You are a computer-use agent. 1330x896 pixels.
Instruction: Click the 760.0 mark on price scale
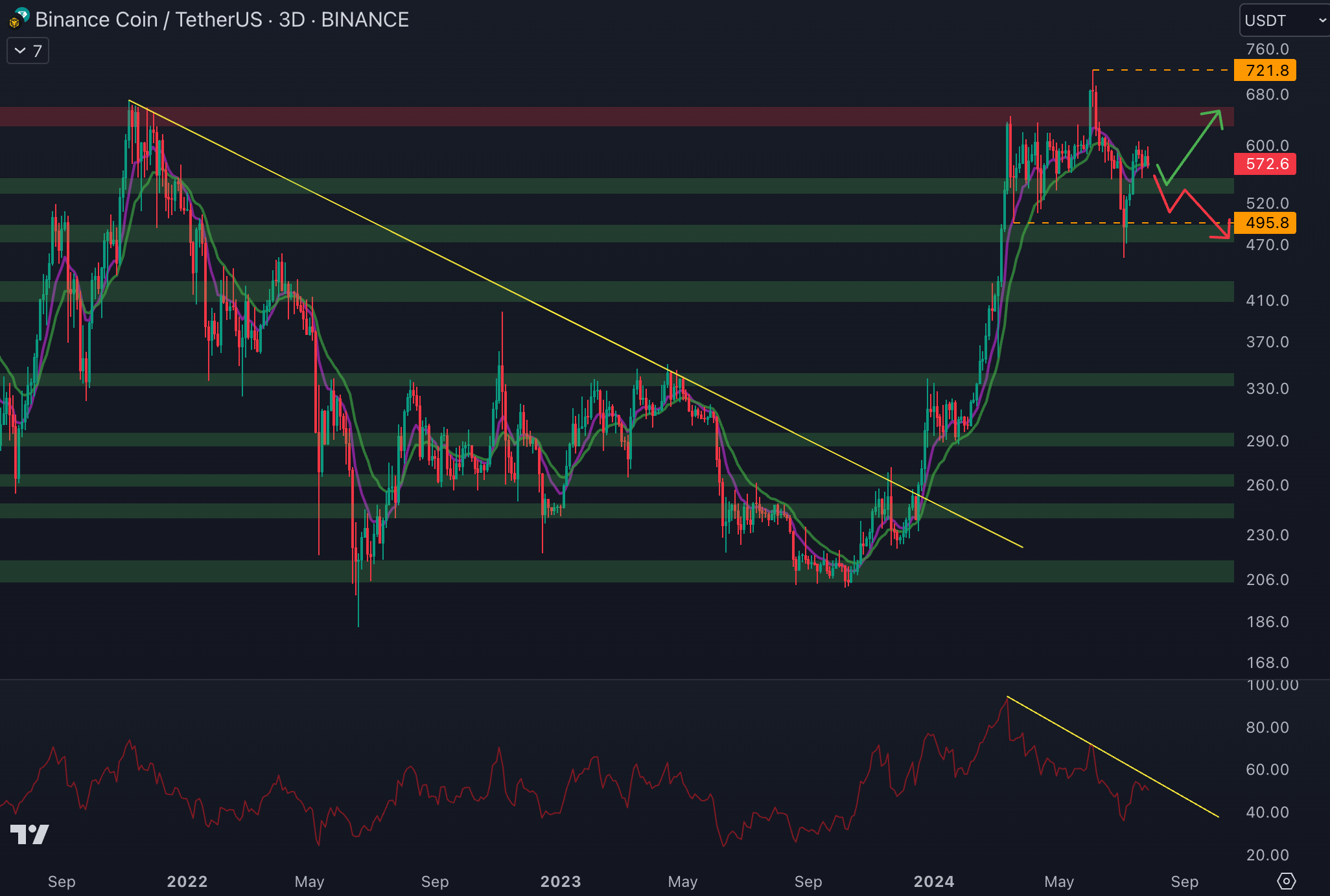coord(1267,49)
